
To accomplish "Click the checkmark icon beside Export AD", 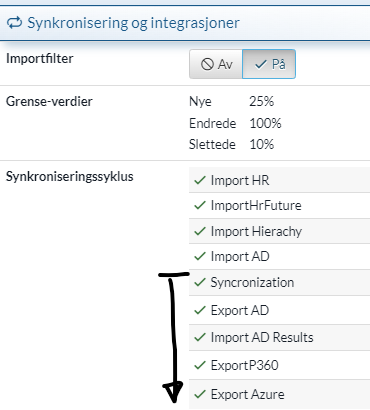I will click(x=200, y=310).
